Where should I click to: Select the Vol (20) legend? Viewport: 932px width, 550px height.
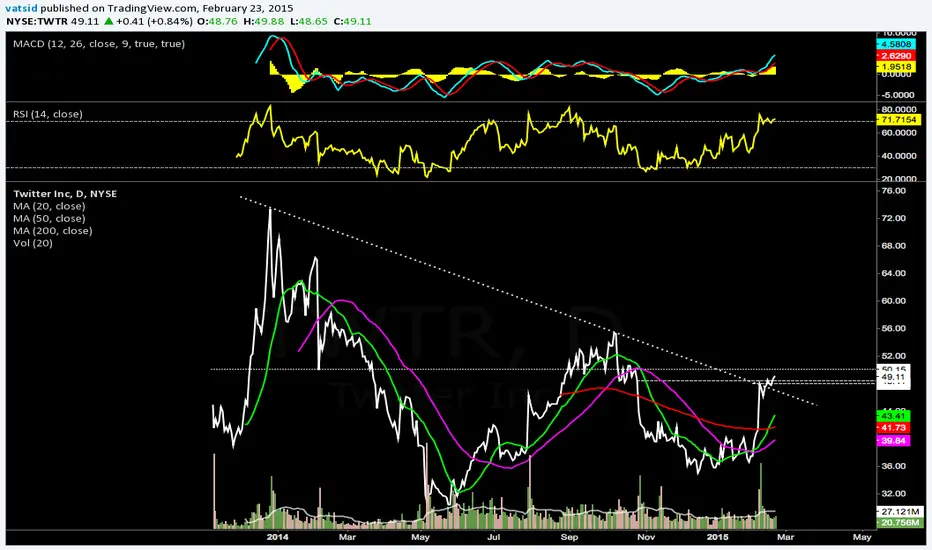tap(33, 243)
